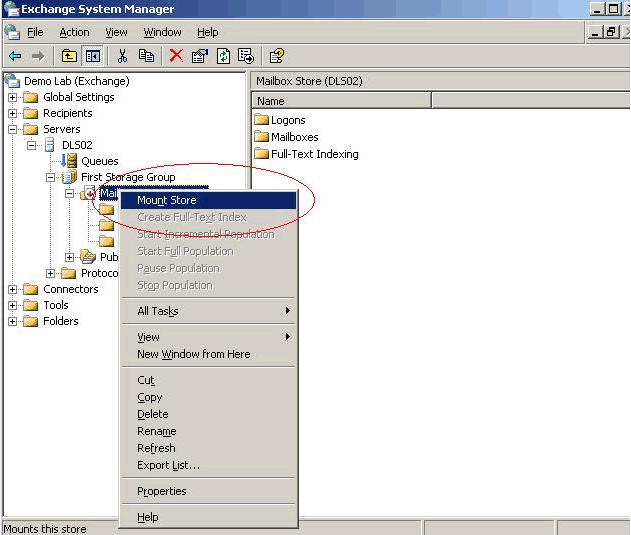Expand the Recipients node

12,114
